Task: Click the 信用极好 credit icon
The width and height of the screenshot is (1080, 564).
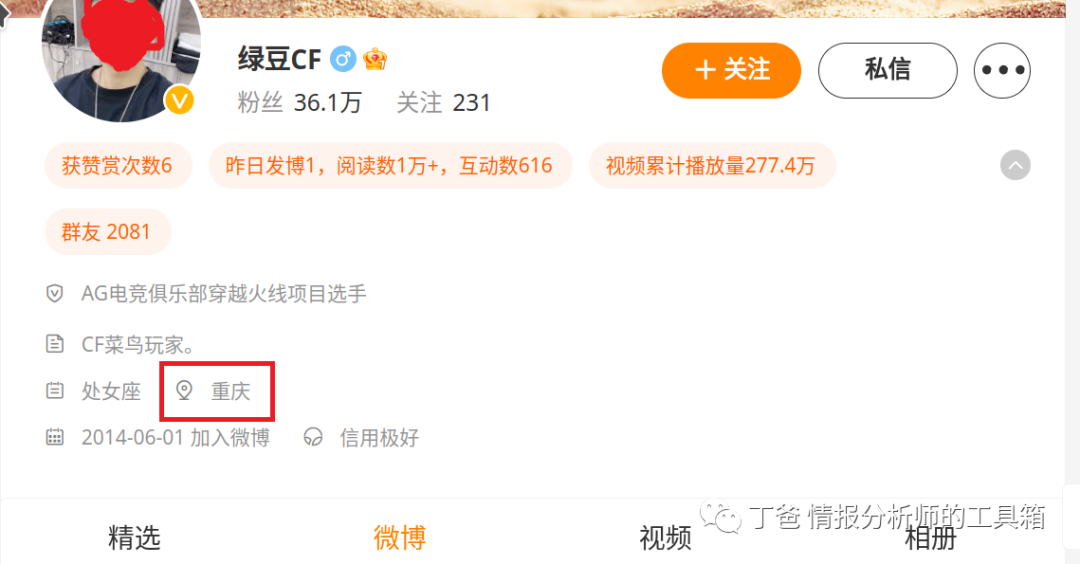Action: [x=313, y=437]
